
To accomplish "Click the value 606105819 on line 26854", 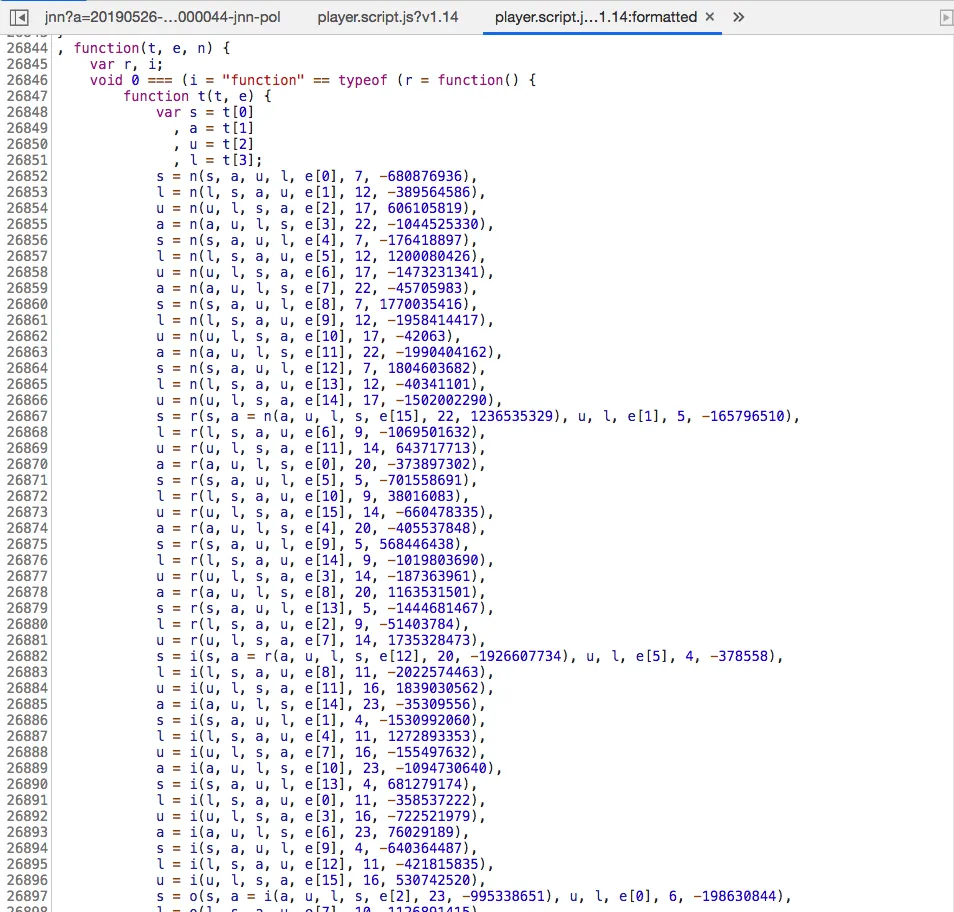I will [x=425, y=208].
